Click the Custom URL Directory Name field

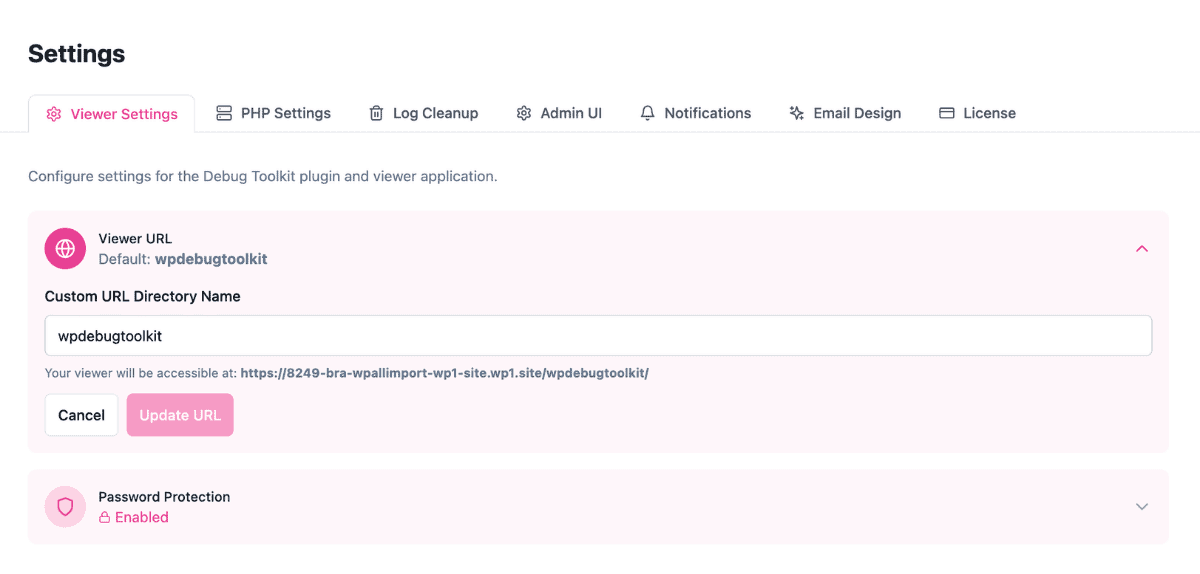[x=598, y=336]
